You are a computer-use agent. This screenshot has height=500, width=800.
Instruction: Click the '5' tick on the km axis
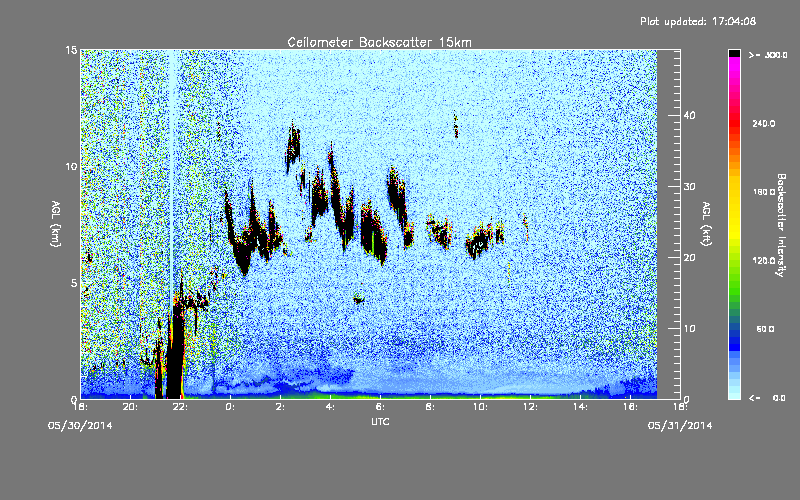click(x=74, y=283)
